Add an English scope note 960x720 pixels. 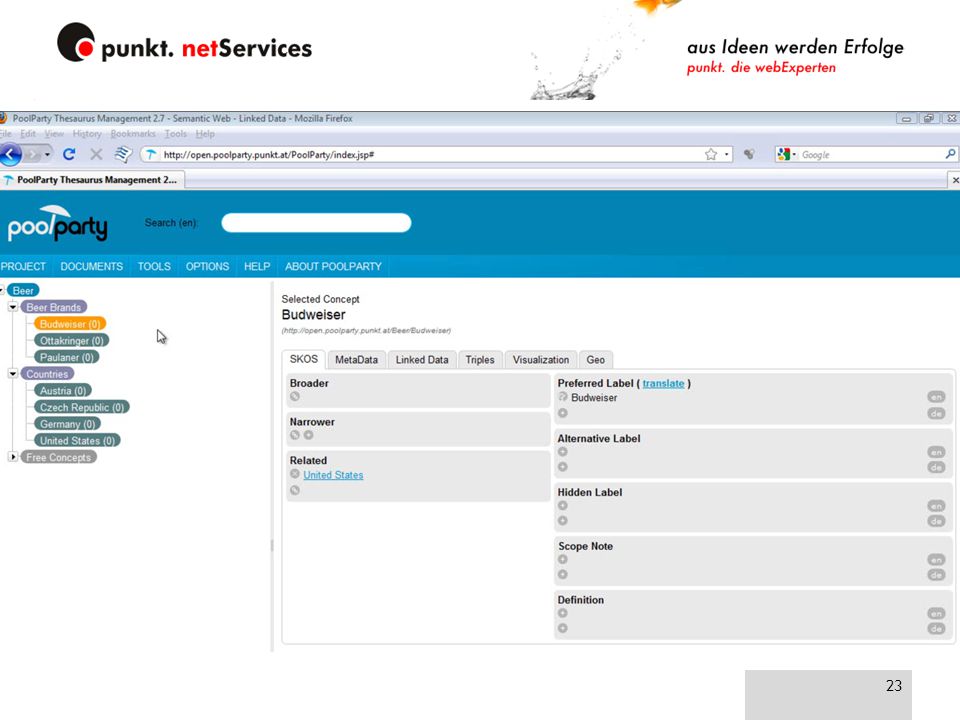563,560
